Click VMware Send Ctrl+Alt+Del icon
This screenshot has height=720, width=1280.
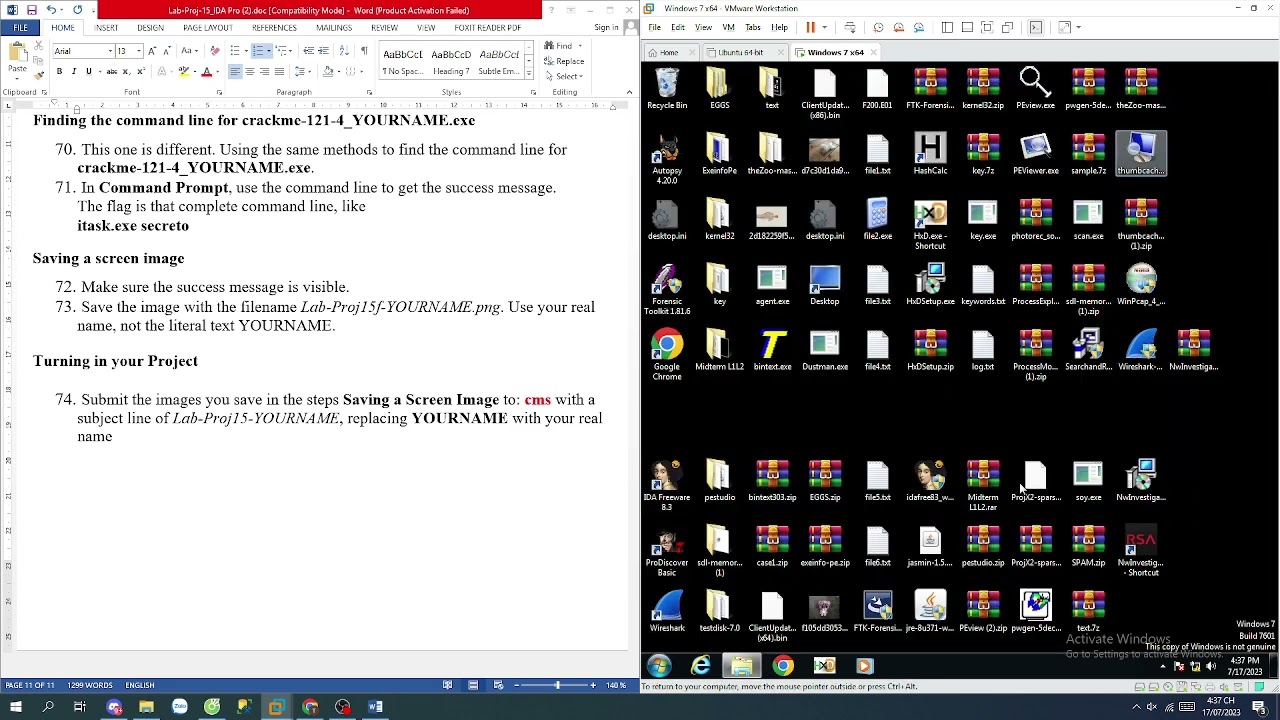850,28
